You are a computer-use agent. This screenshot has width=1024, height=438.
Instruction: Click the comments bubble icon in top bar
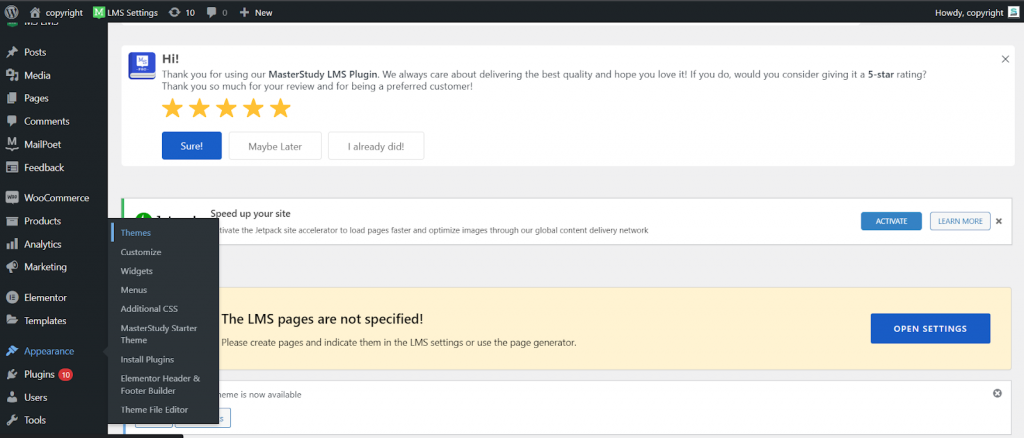point(211,12)
